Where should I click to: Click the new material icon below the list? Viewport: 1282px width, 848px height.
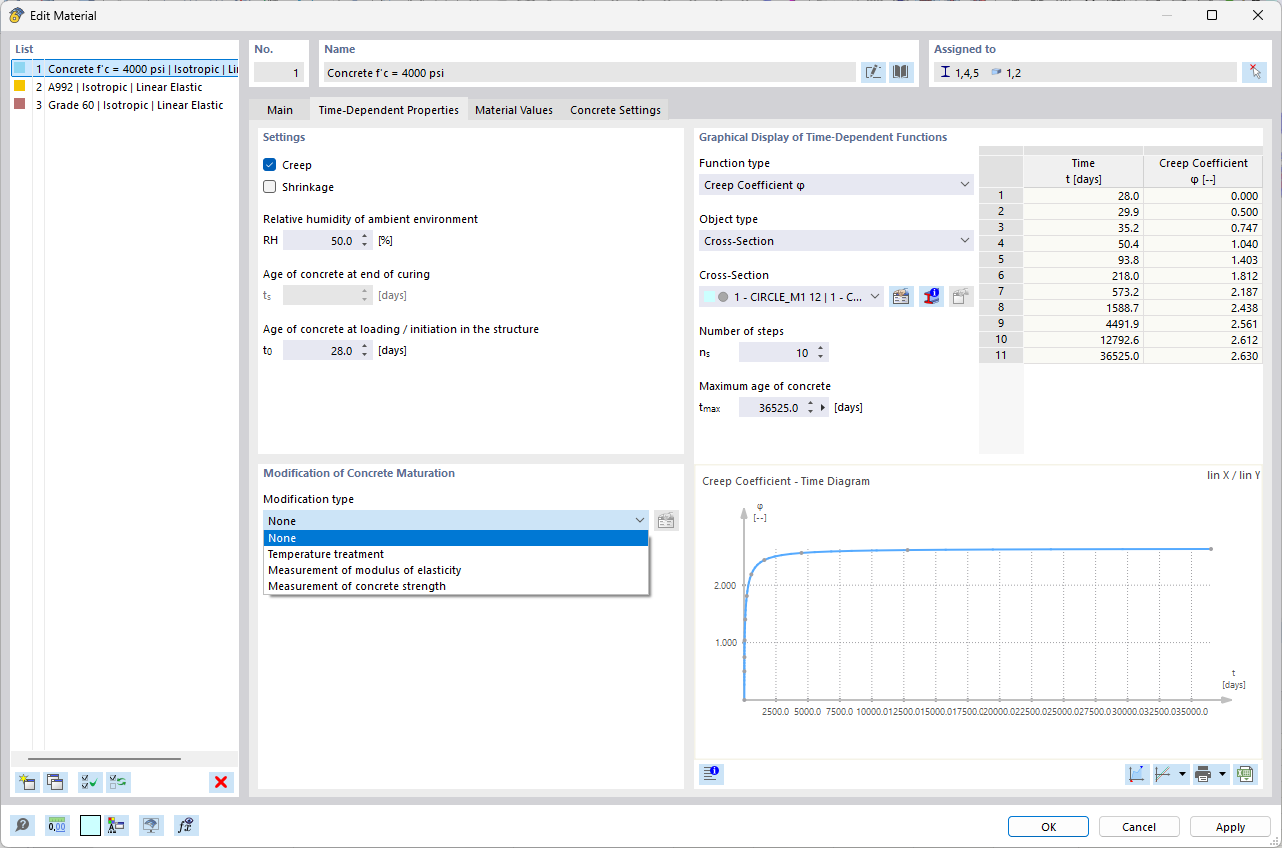pos(27,782)
